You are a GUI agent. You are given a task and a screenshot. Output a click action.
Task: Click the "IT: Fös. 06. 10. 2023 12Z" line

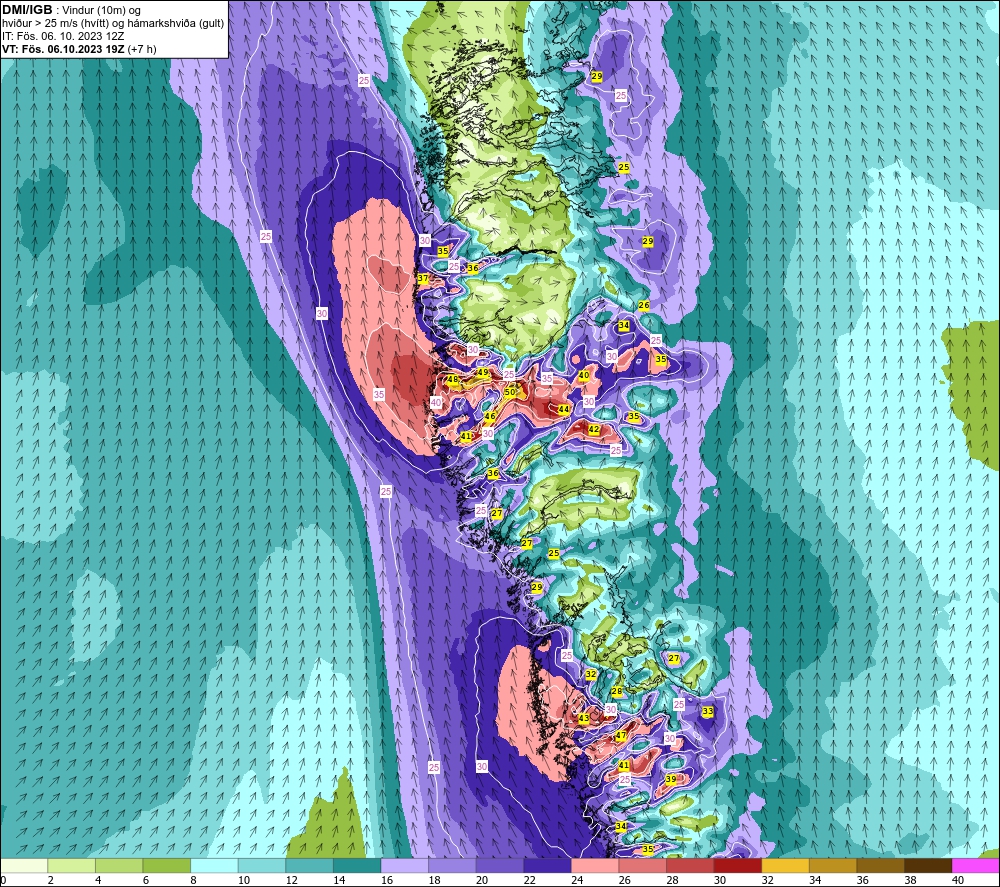(63, 36)
